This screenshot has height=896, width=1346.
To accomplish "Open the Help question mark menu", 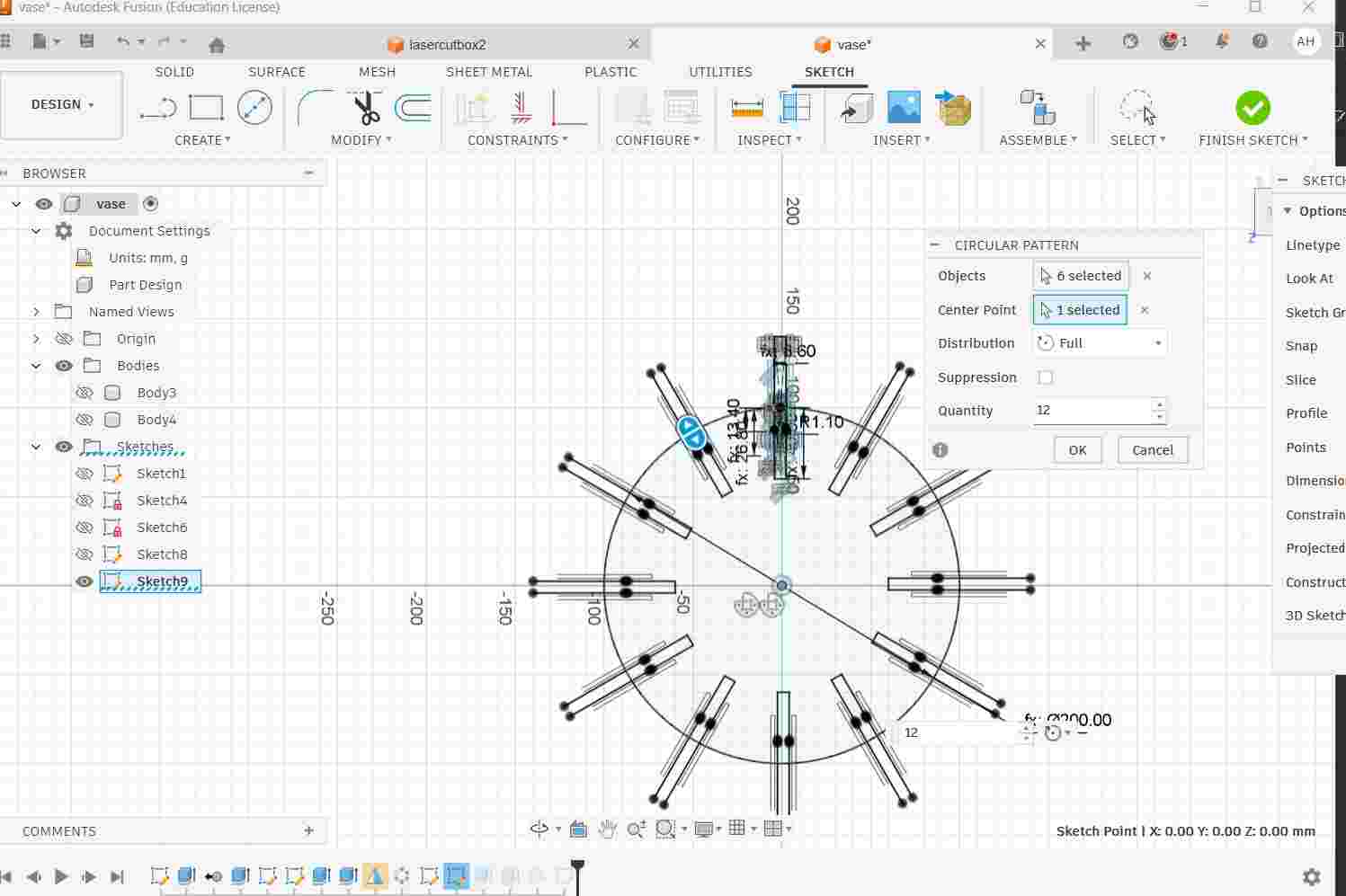I will pos(1260,41).
